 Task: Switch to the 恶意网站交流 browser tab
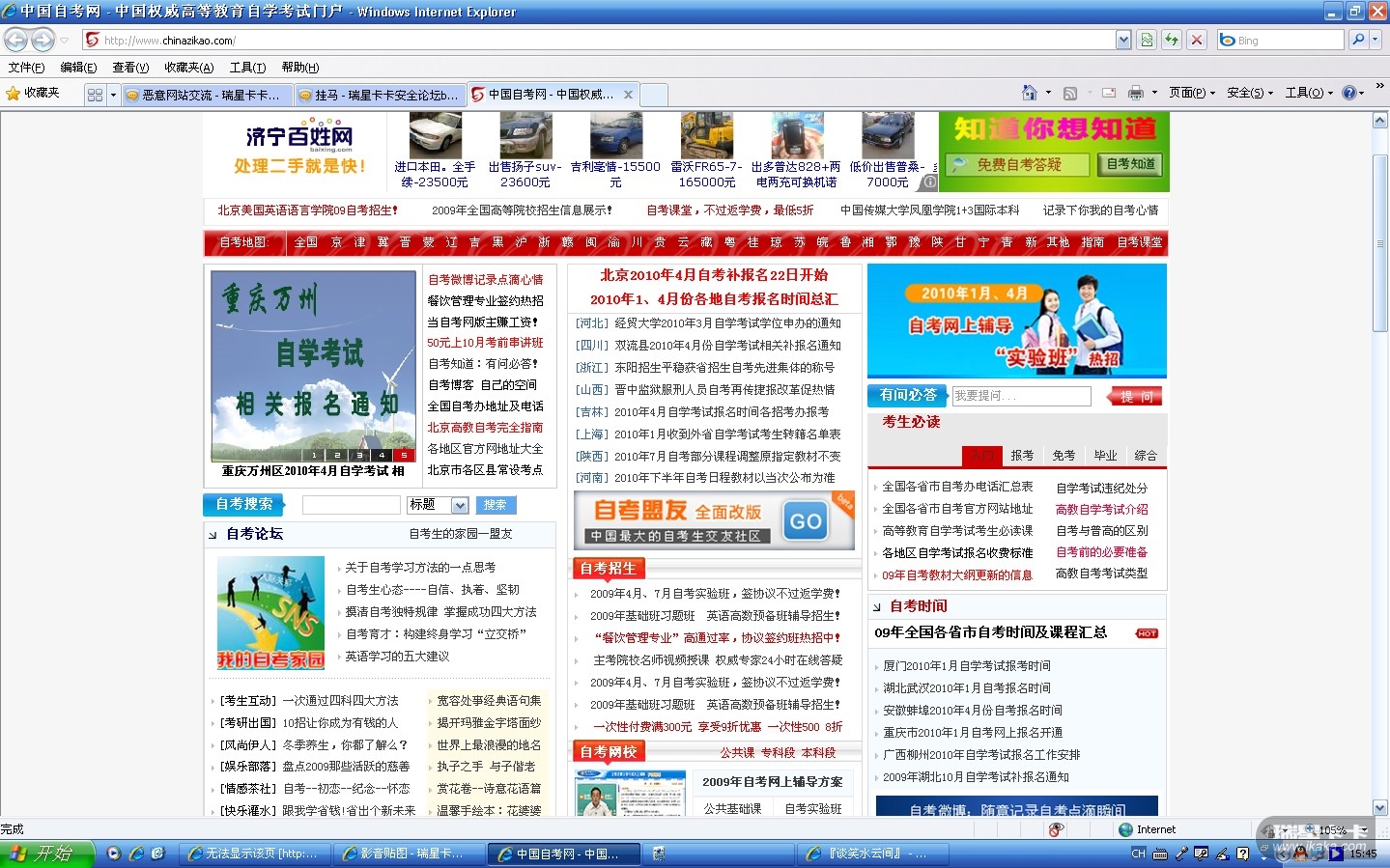pos(208,95)
